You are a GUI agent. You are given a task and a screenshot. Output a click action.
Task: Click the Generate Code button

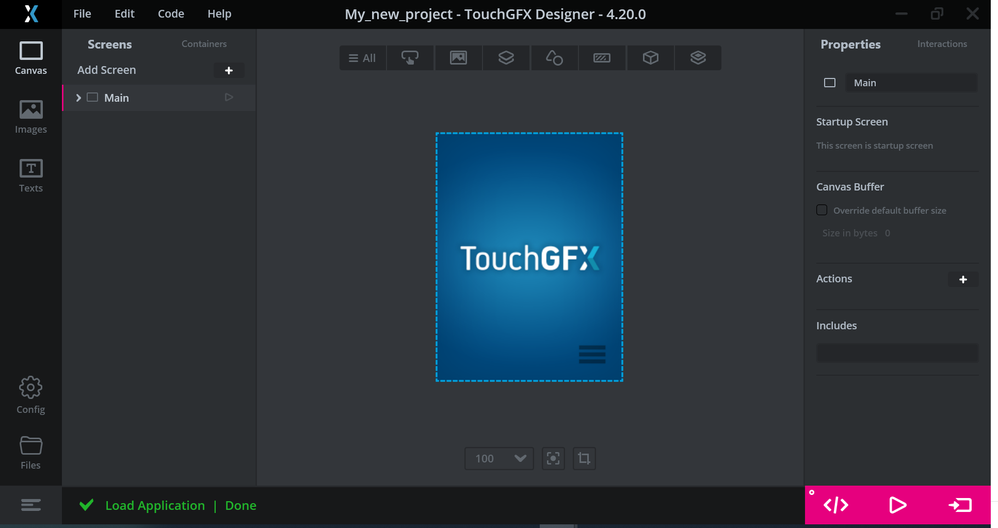836,505
